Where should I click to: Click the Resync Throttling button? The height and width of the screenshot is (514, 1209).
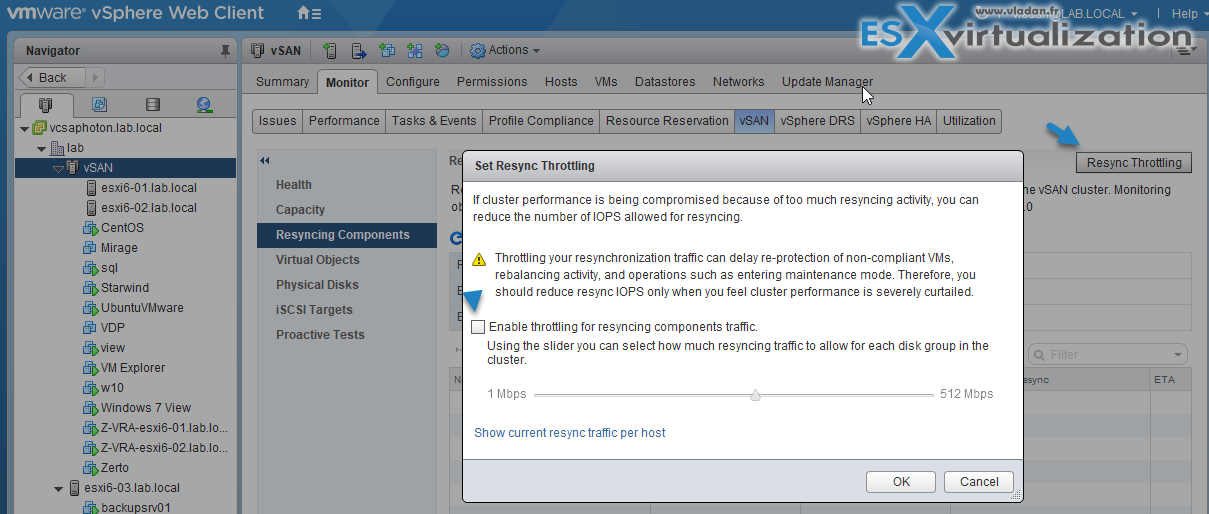(1133, 162)
